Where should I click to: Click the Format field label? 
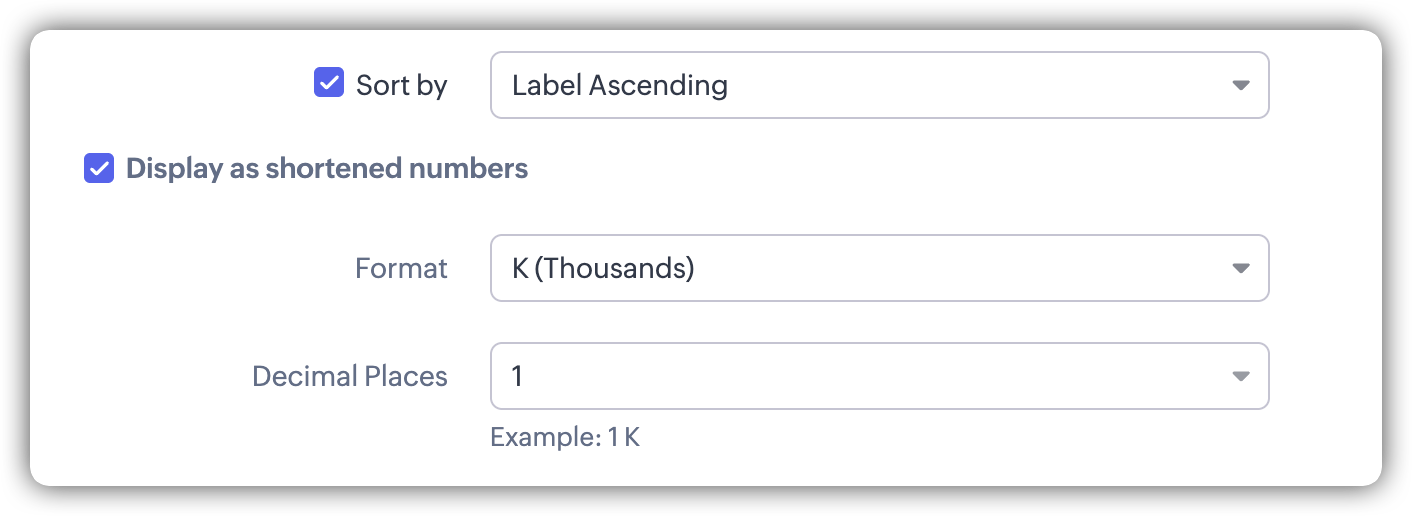coord(401,268)
